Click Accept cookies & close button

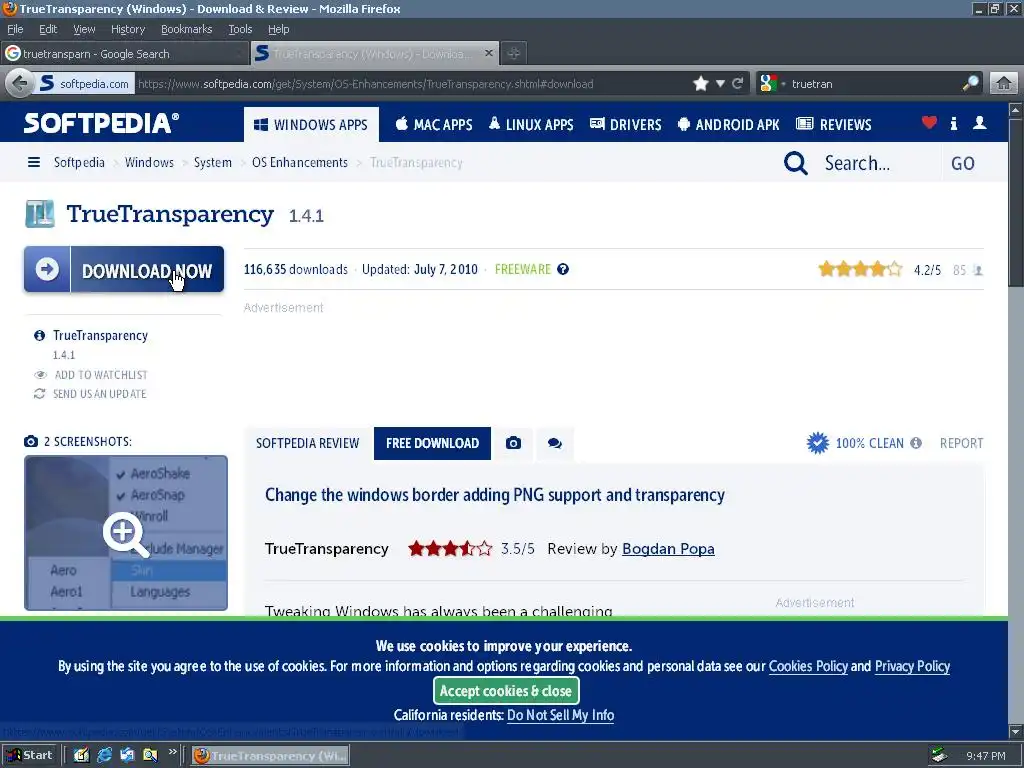pyautogui.click(x=505, y=691)
